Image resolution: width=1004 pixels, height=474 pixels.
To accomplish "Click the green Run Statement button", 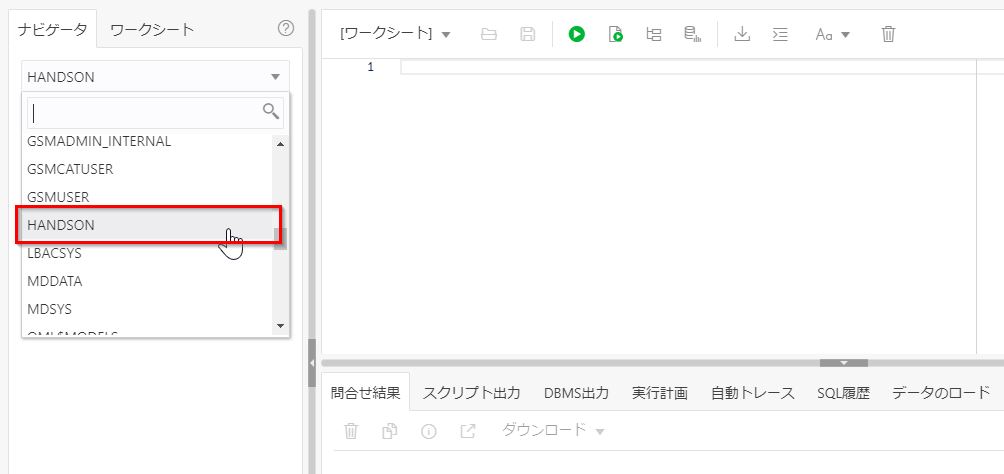I will (577, 34).
